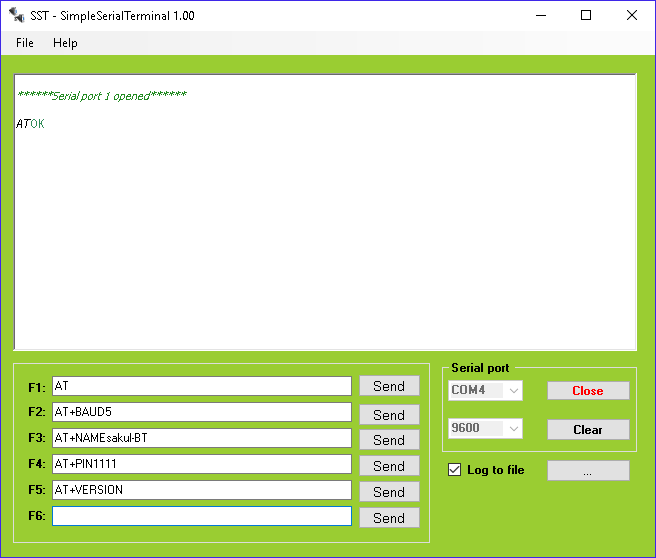Image resolution: width=656 pixels, height=558 pixels.
Task: Click the ATOK response line in terminal
Action: click(x=30, y=124)
